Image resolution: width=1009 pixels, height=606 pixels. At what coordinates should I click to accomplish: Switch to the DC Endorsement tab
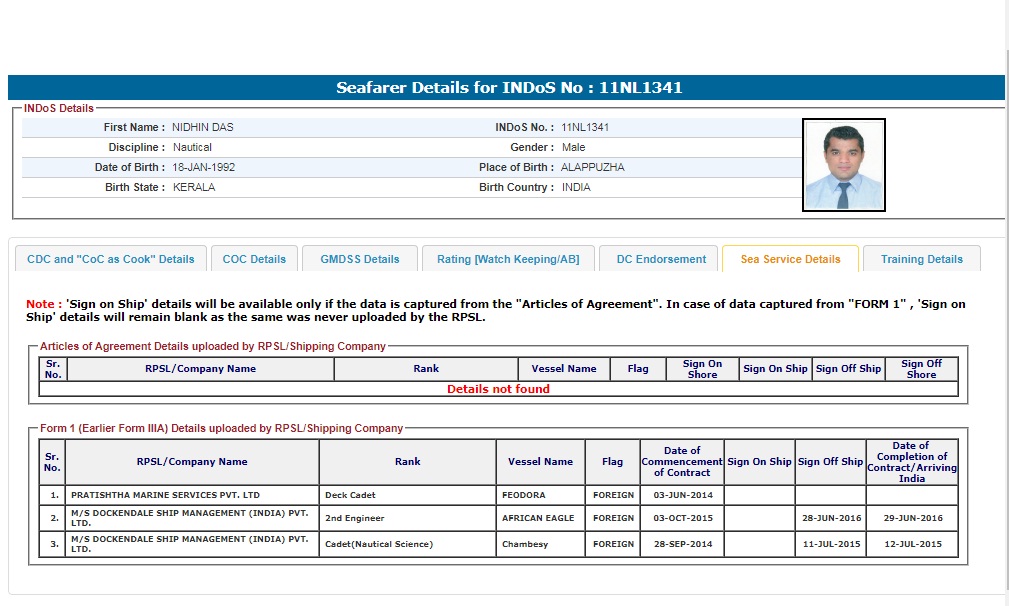[661, 259]
